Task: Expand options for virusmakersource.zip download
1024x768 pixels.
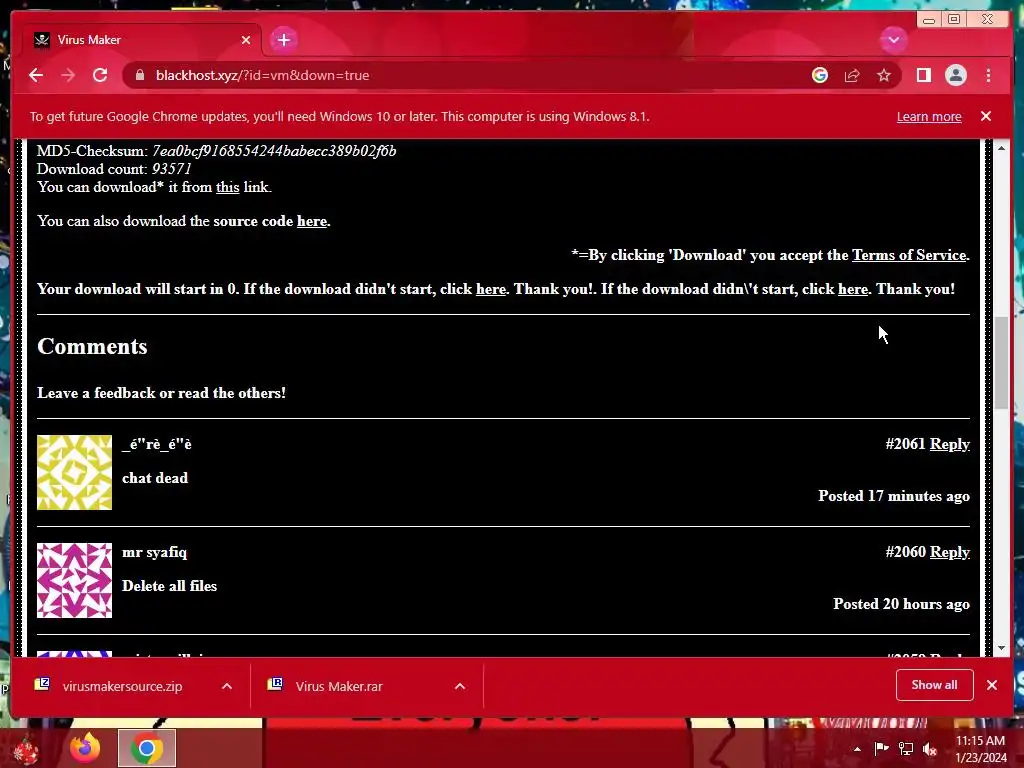Action: [227, 686]
